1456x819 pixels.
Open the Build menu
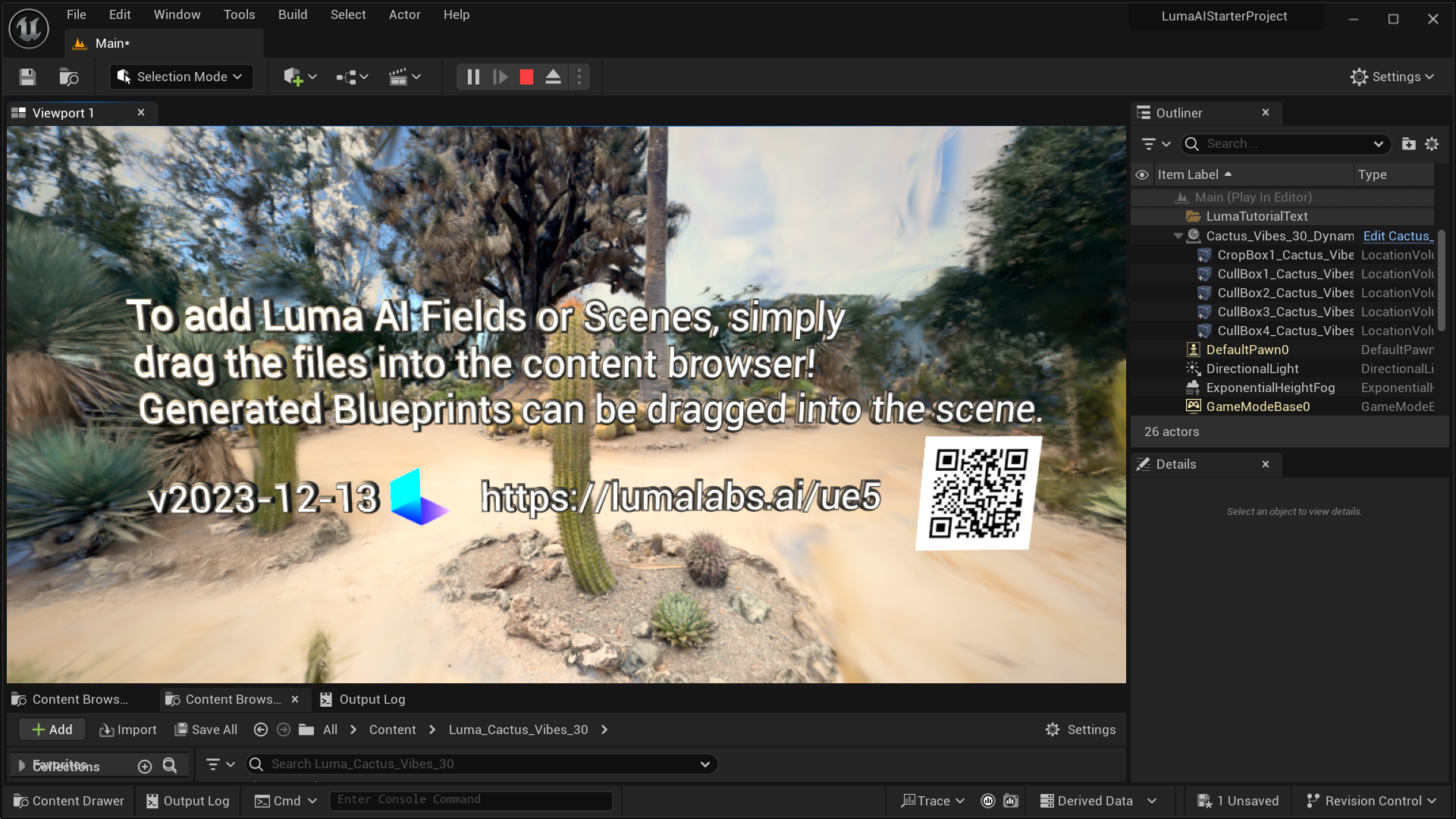[x=292, y=14]
